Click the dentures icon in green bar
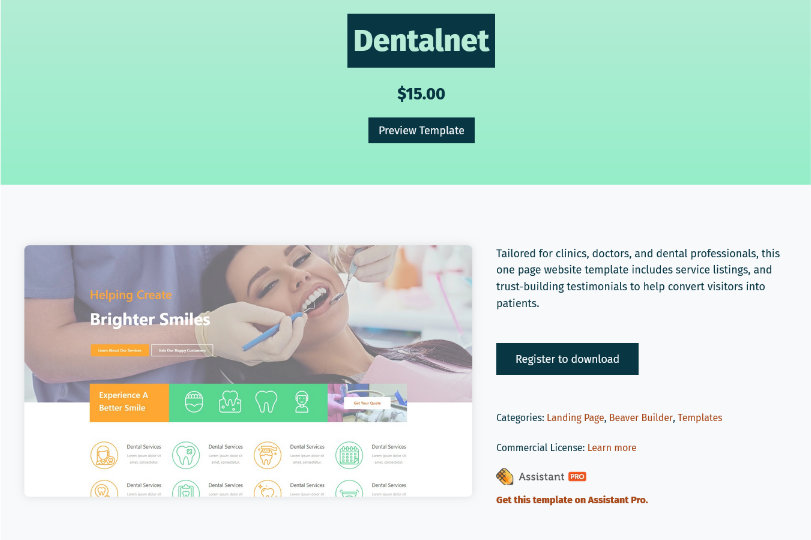The height and width of the screenshot is (540, 811). click(194, 402)
